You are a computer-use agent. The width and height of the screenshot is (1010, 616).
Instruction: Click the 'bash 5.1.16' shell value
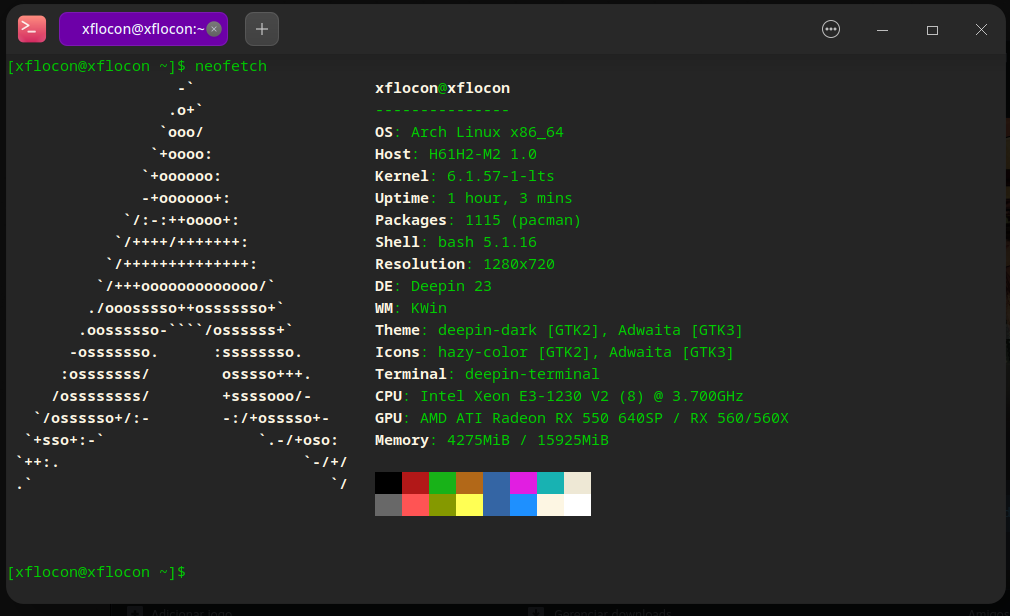click(487, 242)
